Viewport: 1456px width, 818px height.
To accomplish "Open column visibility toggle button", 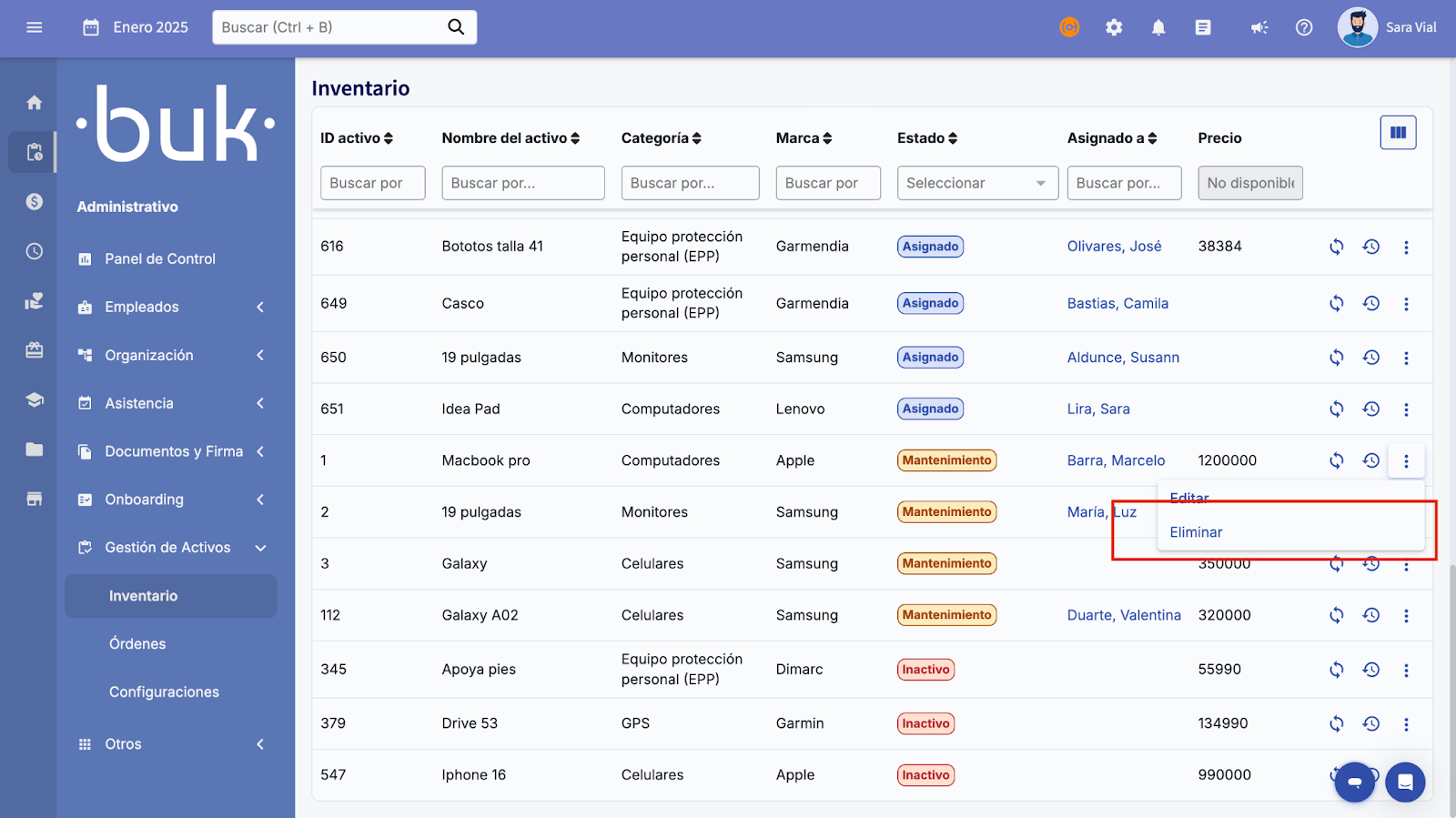I will pos(1398,133).
